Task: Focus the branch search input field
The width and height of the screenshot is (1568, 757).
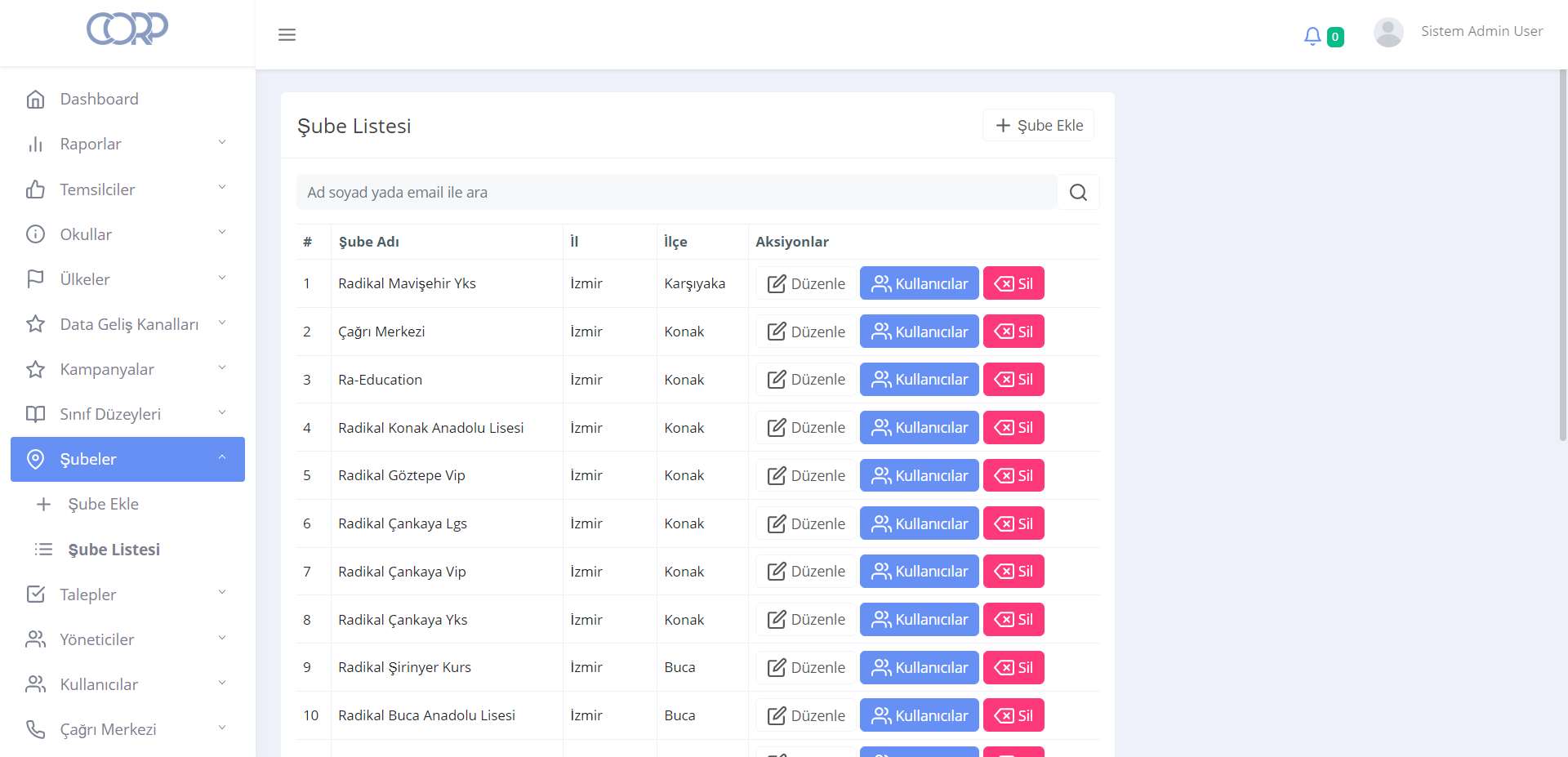Action: [x=676, y=192]
